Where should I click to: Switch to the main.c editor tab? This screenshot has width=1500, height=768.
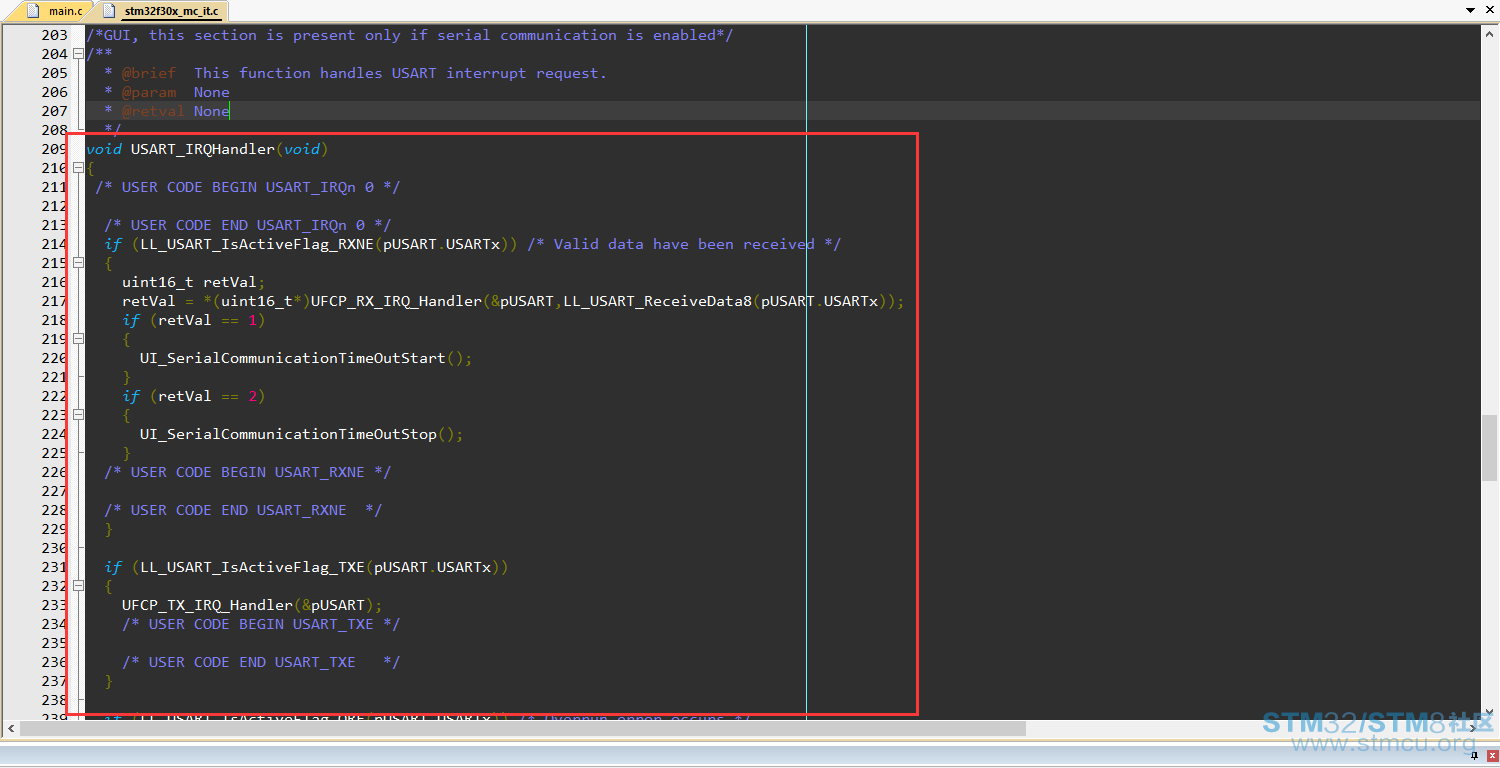coord(56,11)
